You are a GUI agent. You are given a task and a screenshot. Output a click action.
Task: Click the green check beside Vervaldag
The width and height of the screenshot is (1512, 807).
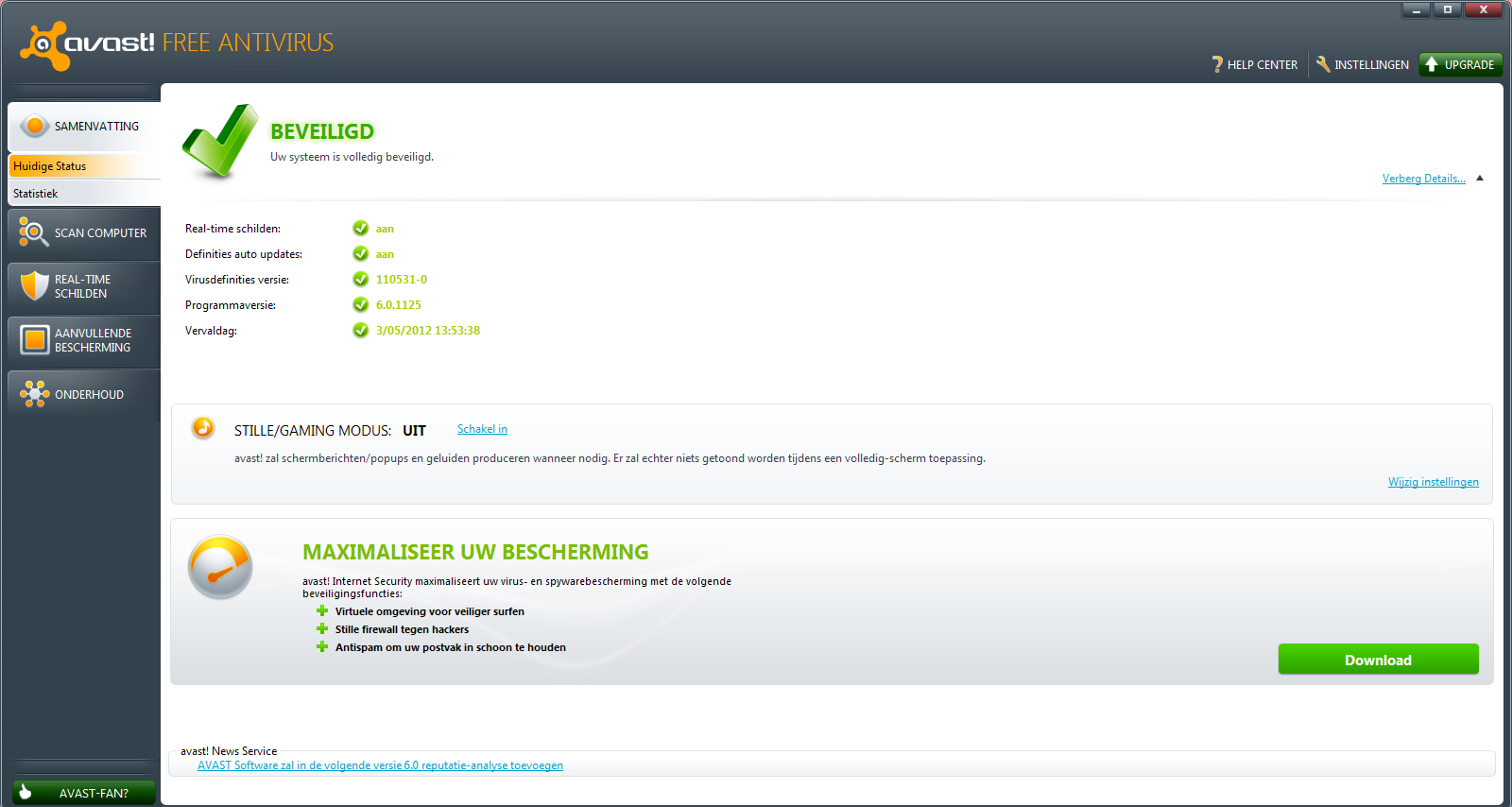(x=360, y=330)
